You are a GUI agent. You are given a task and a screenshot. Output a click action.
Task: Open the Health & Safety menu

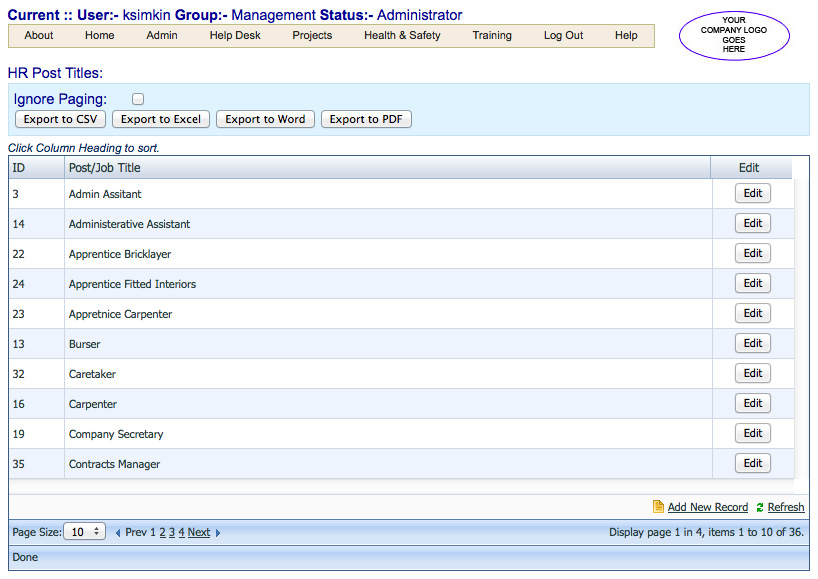tap(402, 35)
